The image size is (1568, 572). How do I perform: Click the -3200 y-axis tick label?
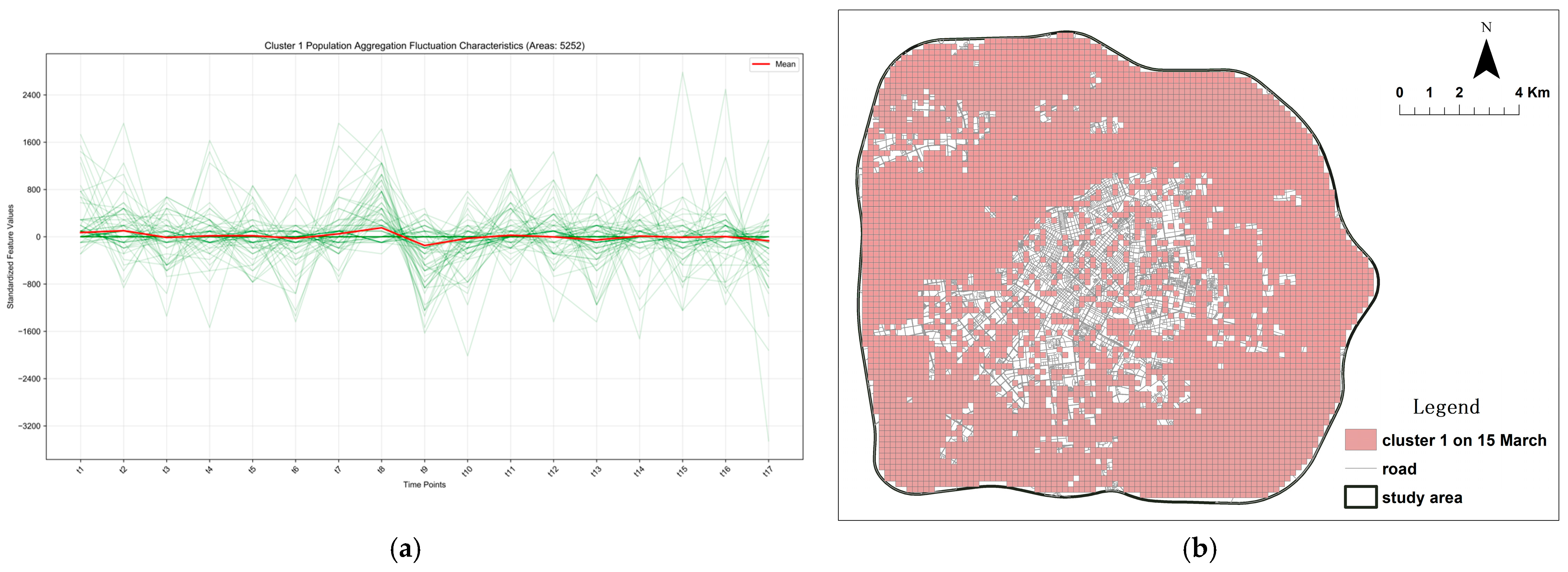pyautogui.click(x=29, y=426)
